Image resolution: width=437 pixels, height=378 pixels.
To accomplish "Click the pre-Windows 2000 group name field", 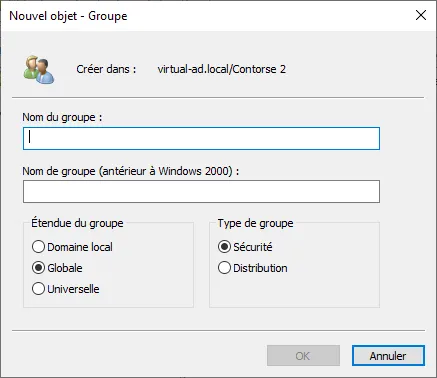I will [x=201, y=191].
